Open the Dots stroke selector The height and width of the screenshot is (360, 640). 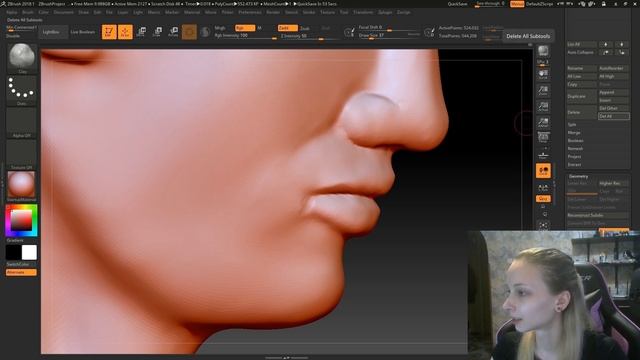coord(22,91)
